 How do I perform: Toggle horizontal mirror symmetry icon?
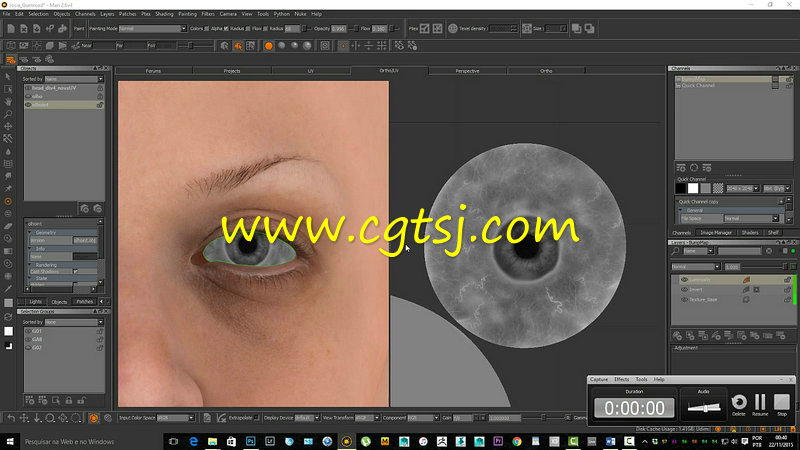356,46
